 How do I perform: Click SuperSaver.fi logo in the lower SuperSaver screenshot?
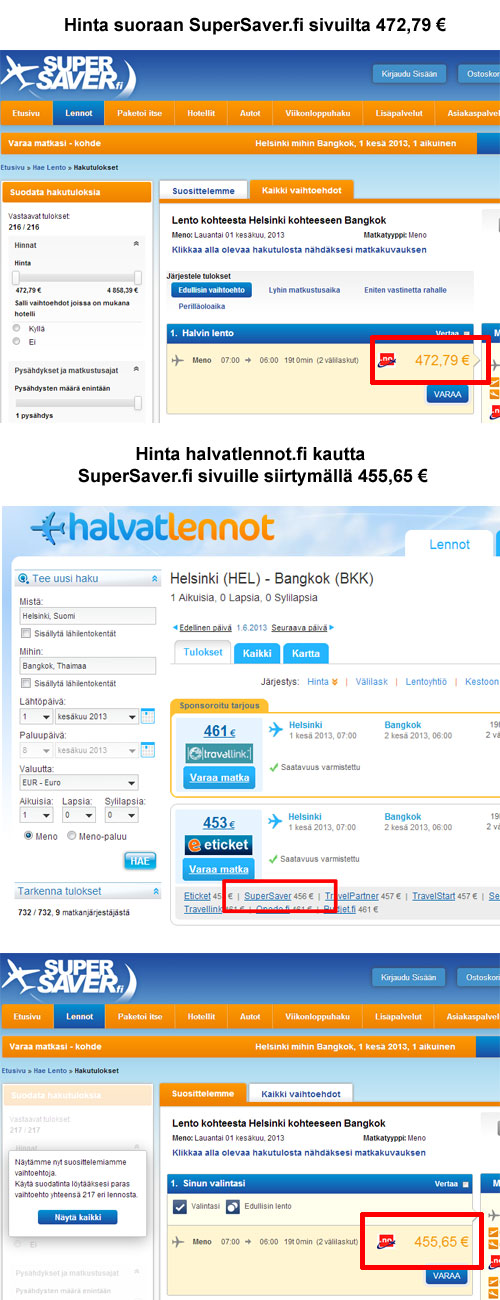pos(68,977)
